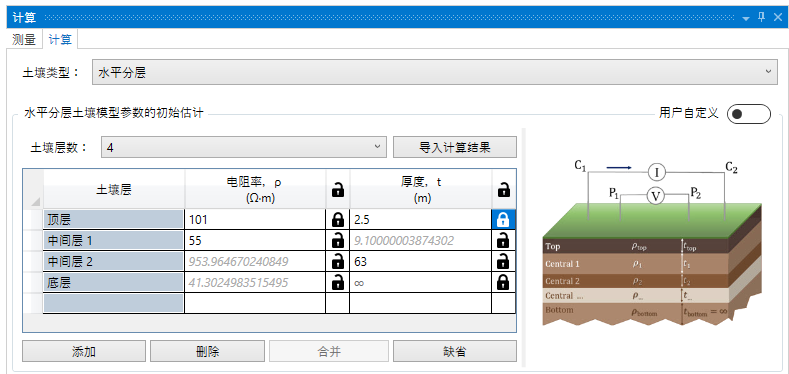
Task: Toggle resistivity lock for 中间层 2 row
Action: pos(338,262)
